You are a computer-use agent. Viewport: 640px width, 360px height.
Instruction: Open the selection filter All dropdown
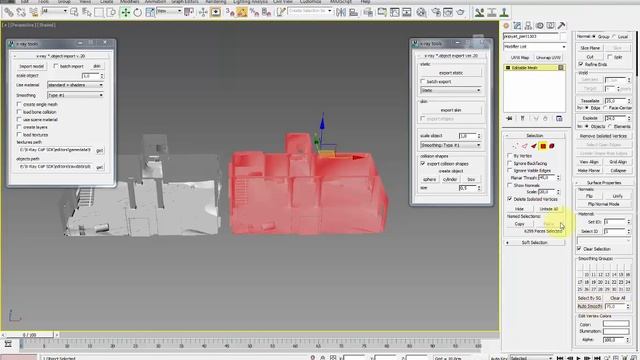point(54,11)
